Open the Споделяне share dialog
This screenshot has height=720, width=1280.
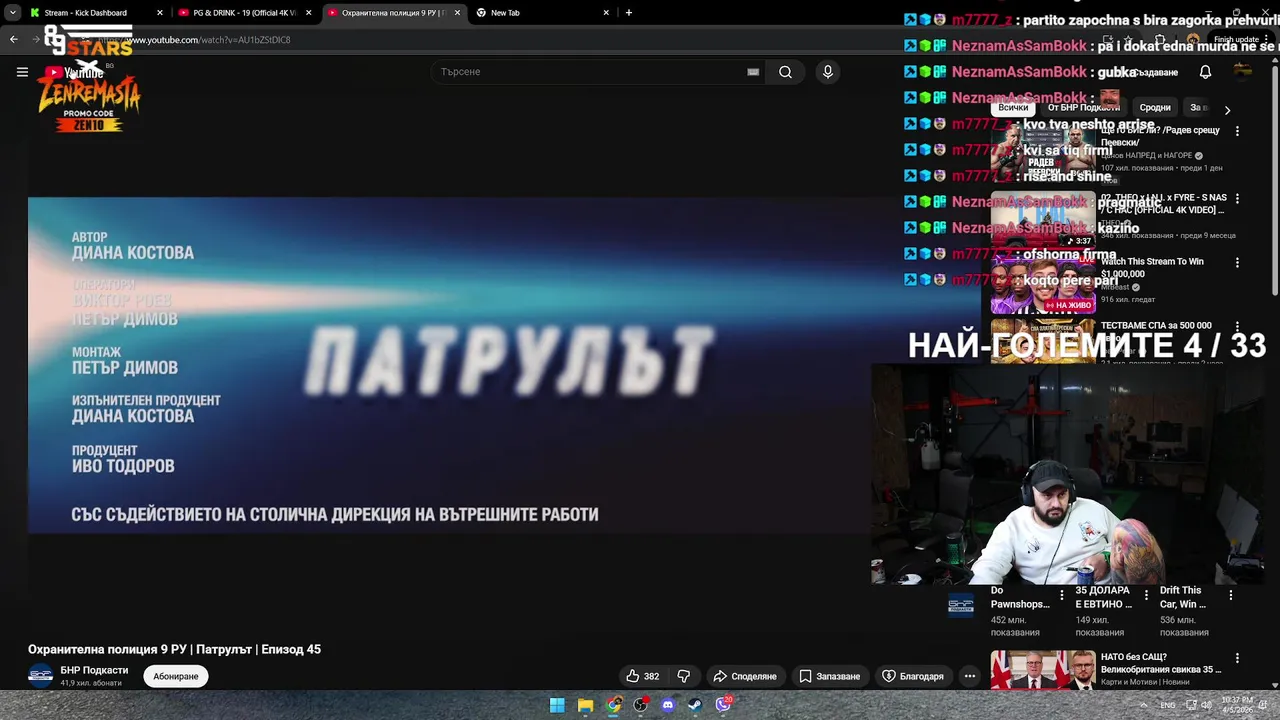point(745,676)
